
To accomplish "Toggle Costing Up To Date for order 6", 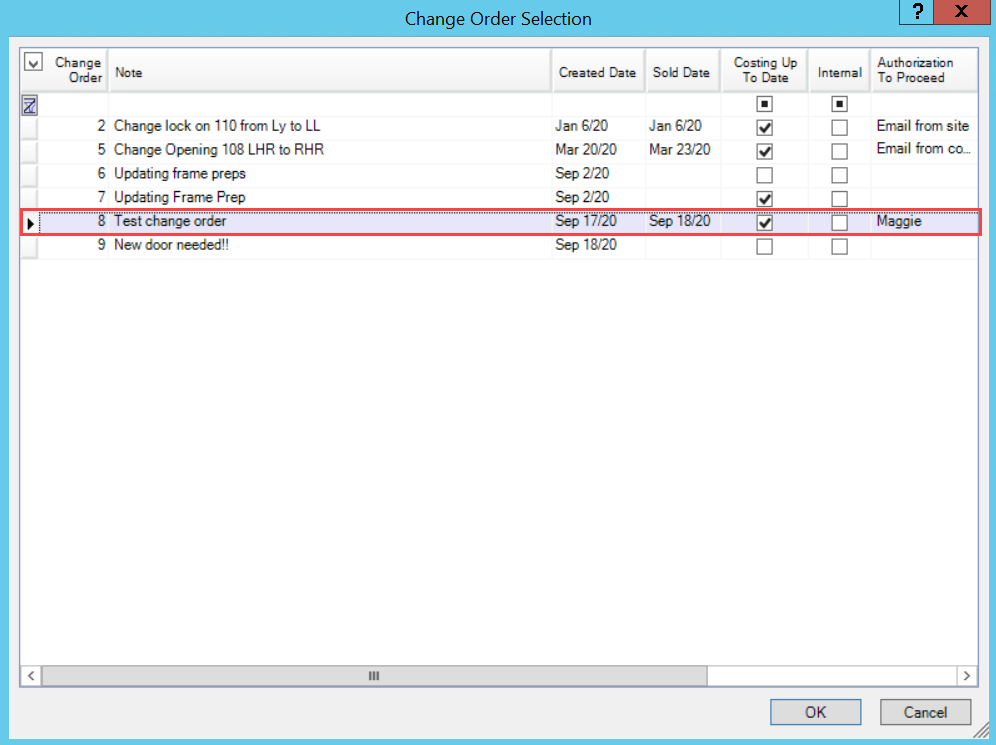I will (x=764, y=175).
